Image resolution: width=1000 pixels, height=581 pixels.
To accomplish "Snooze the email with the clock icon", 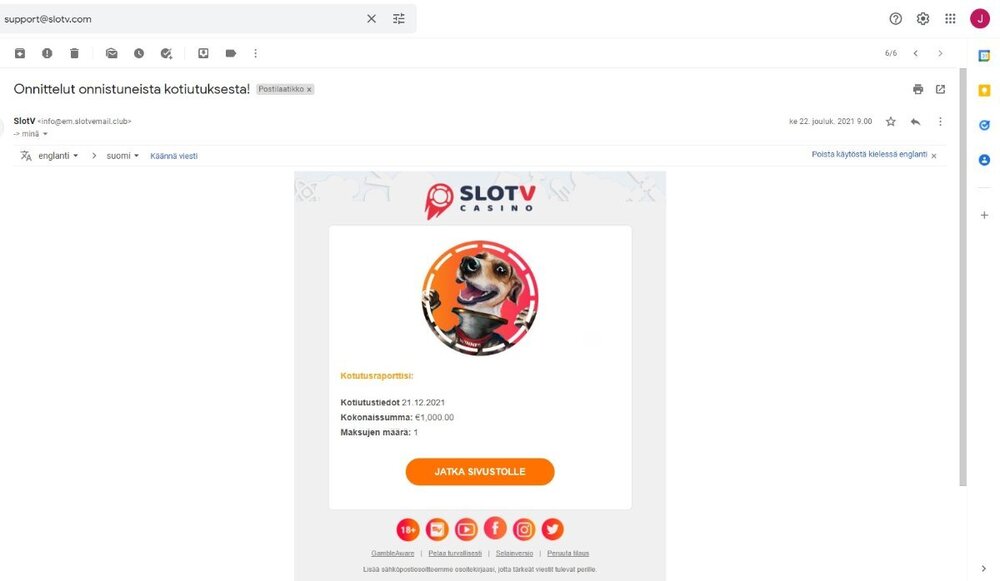I will [139, 54].
